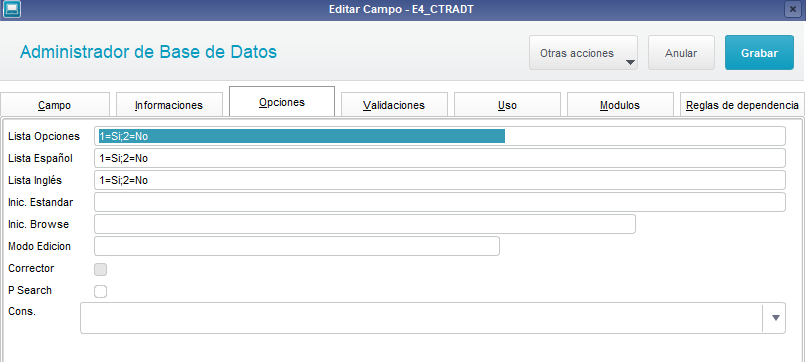Go to the Validaciones tab
The height and width of the screenshot is (362, 806).
click(x=394, y=104)
